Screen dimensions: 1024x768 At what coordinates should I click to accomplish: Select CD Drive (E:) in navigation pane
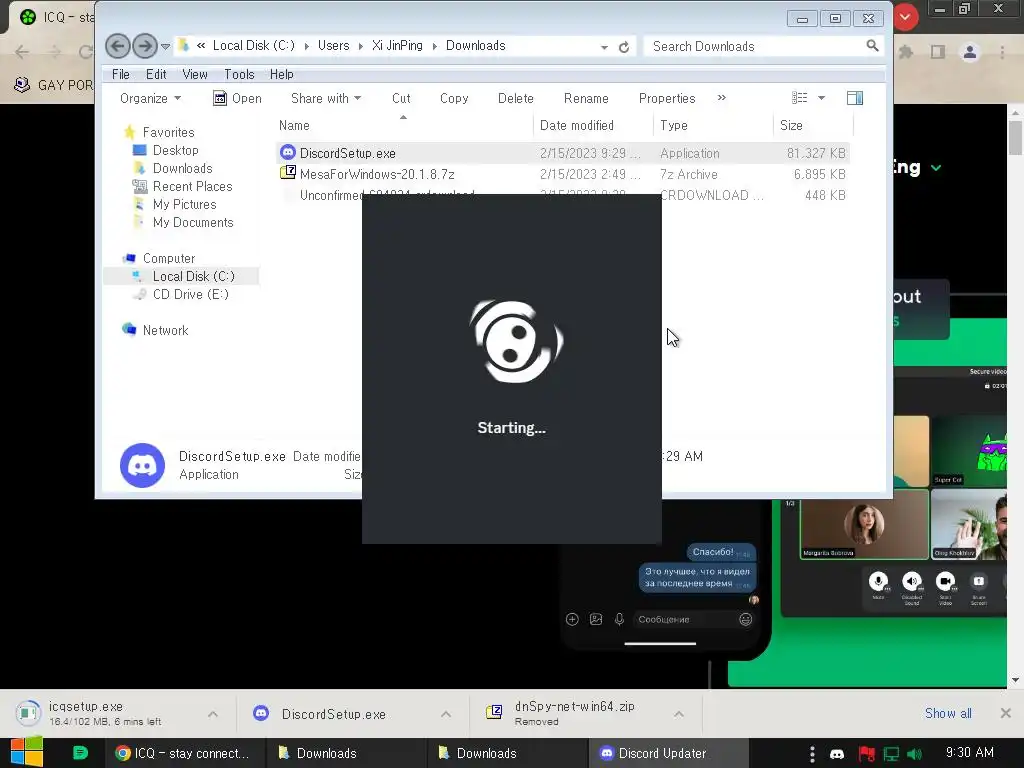[190, 295]
